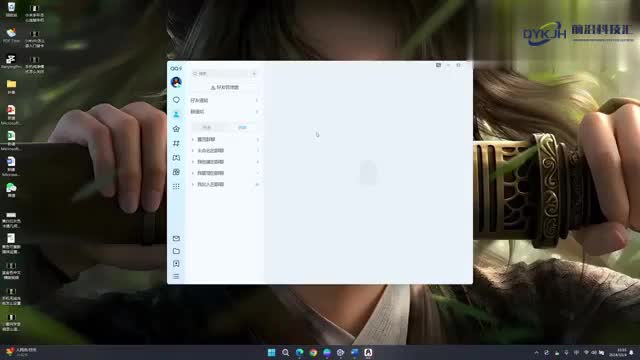640x360 pixels.
Task: Open the files folder icon in QQ sidebar
Action: (x=176, y=251)
